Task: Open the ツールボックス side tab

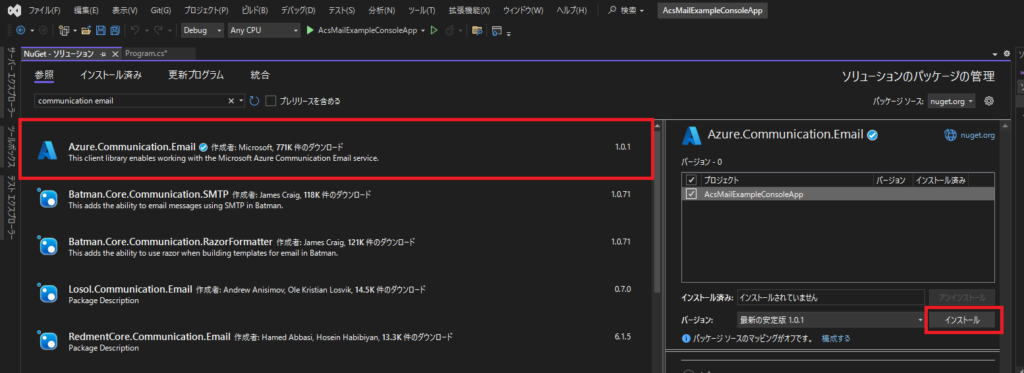Action: click(x=10, y=146)
